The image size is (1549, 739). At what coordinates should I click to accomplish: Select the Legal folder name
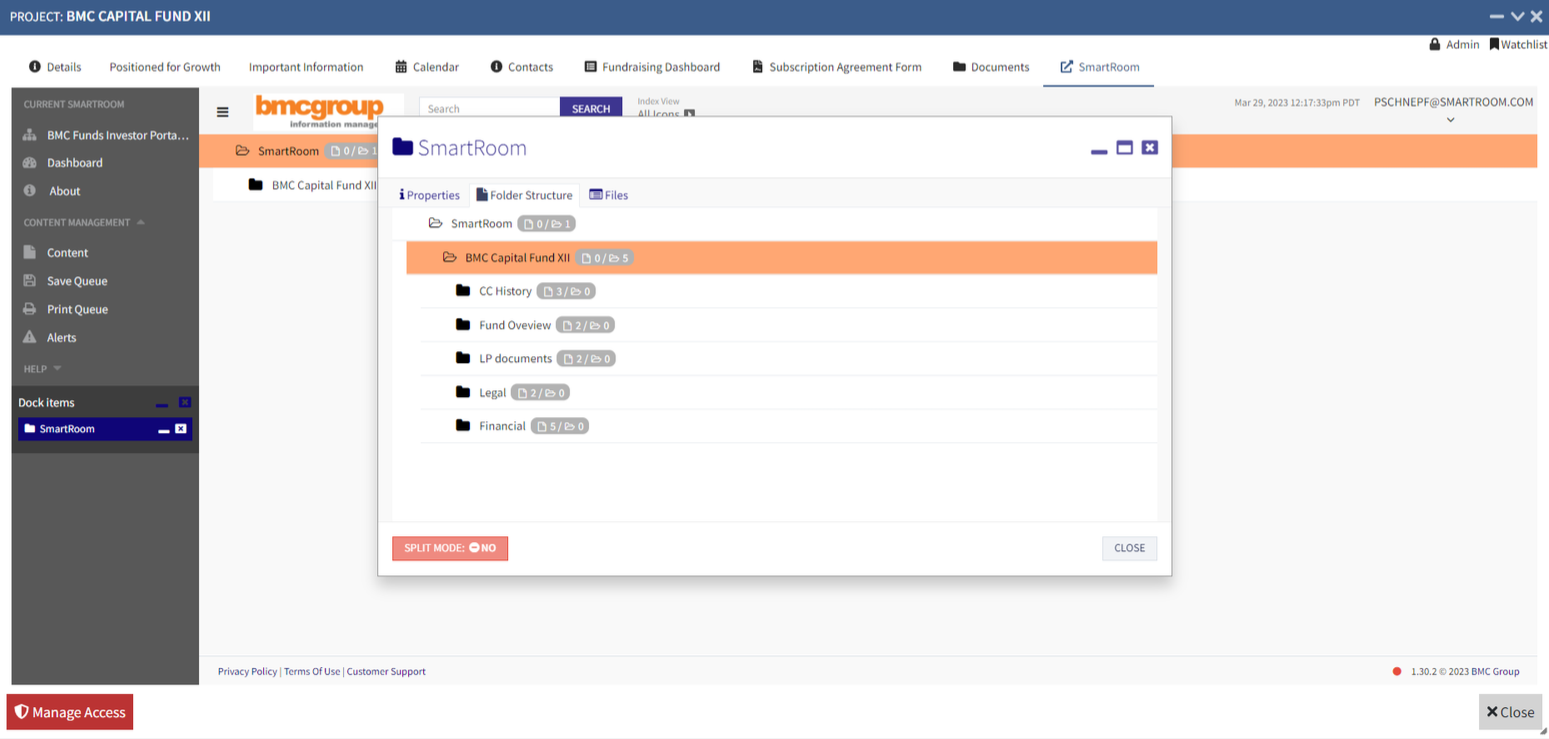coord(492,393)
